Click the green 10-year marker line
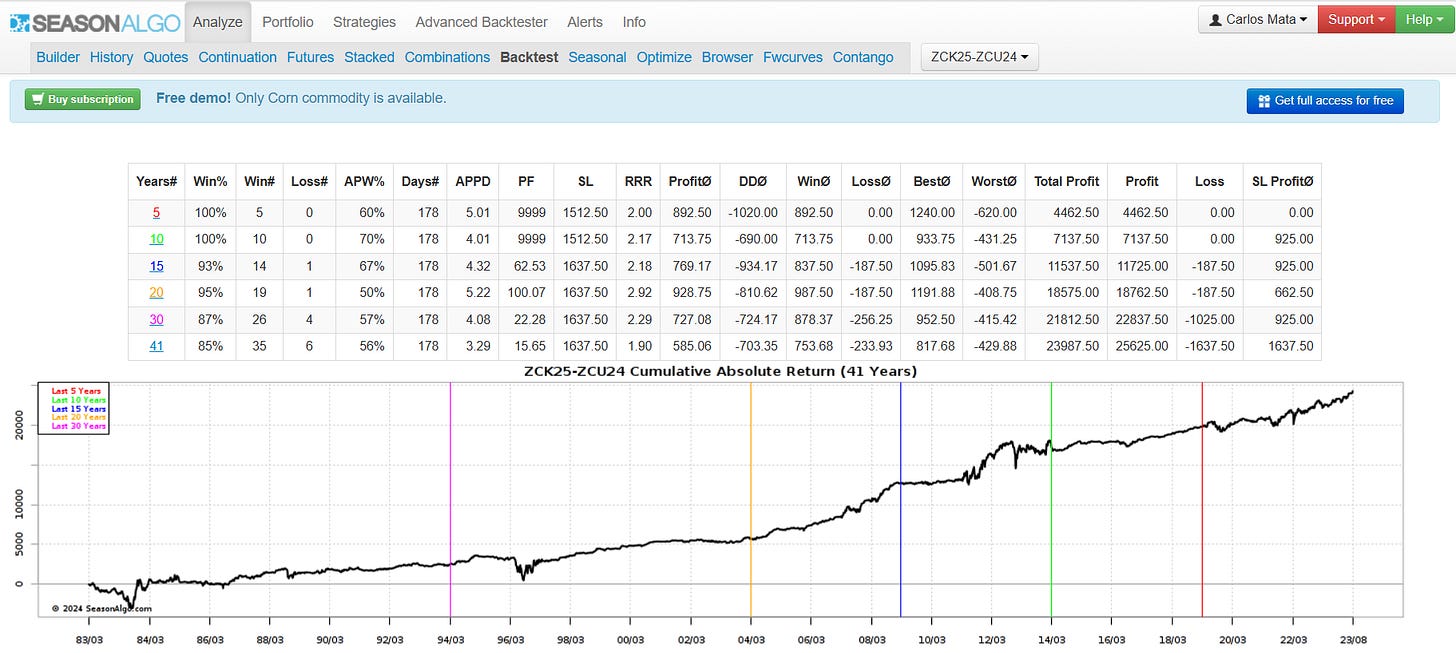Screen dimensions: 1456x653 click(x=1051, y=500)
